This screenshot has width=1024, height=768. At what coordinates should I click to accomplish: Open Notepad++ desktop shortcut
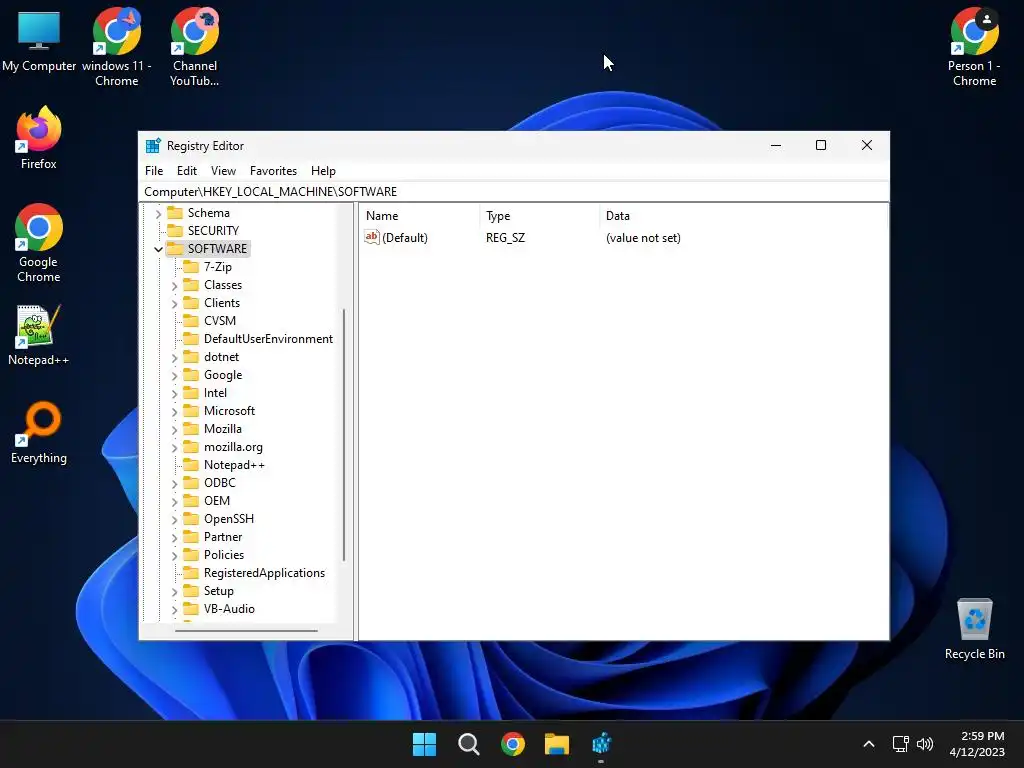pos(39,335)
